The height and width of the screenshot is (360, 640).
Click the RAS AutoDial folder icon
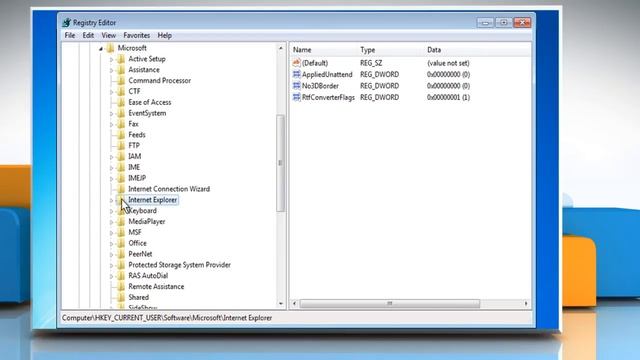click(x=121, y=276)
